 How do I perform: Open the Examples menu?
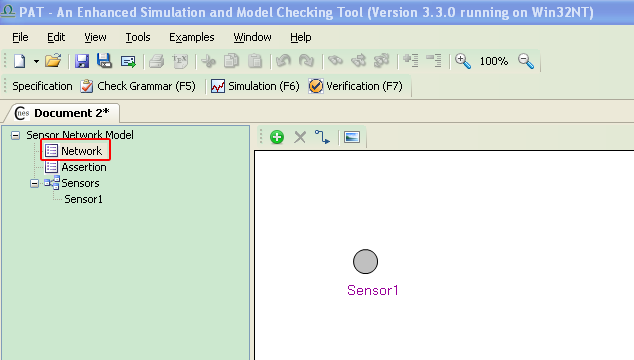(192, 37)
